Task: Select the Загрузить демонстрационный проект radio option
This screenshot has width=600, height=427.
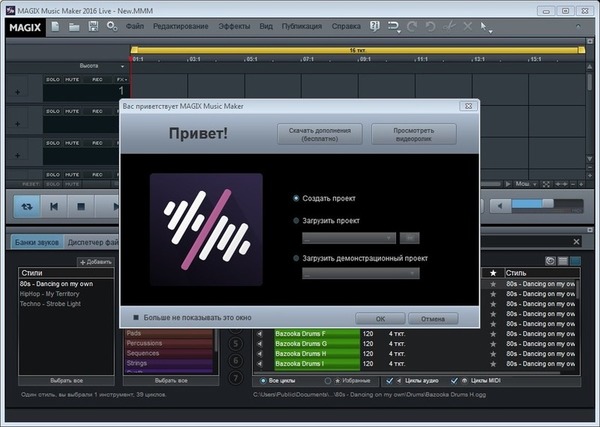Action: coord(296,257)
